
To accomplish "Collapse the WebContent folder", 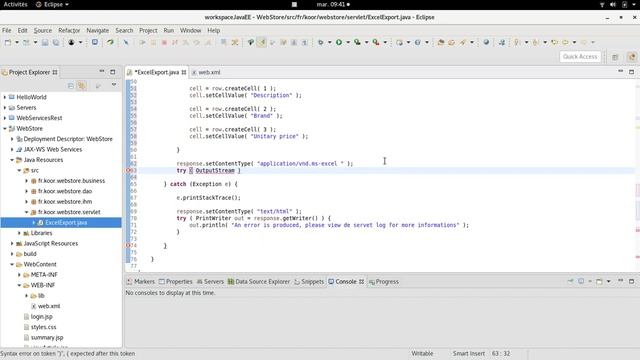I will click(x=12, y=264).
